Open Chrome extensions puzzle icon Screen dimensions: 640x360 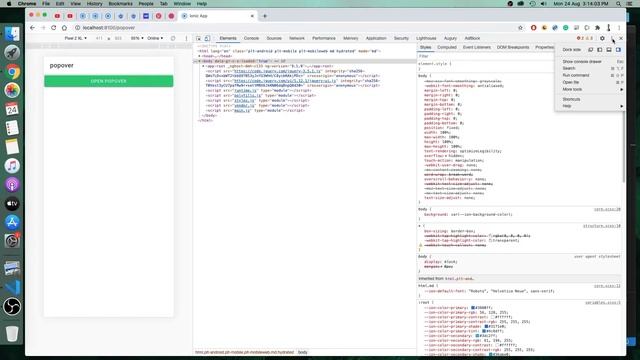pyautogui.click(x=598, y=28)
